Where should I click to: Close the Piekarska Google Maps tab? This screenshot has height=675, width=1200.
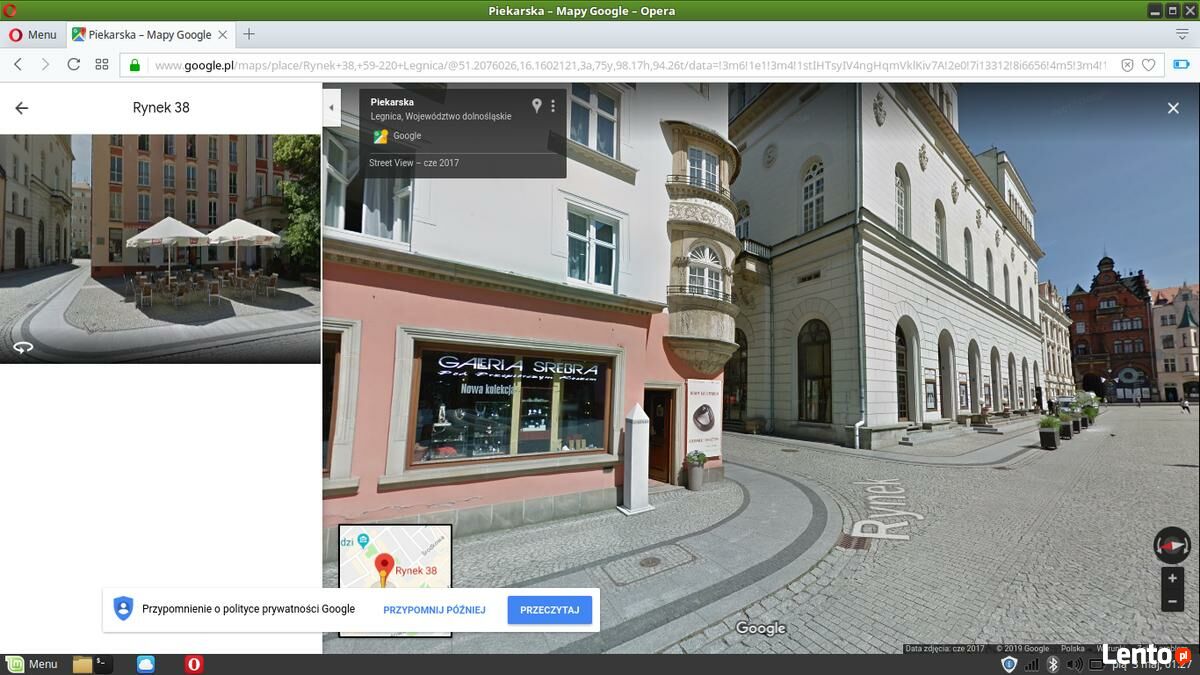(223, 34)
